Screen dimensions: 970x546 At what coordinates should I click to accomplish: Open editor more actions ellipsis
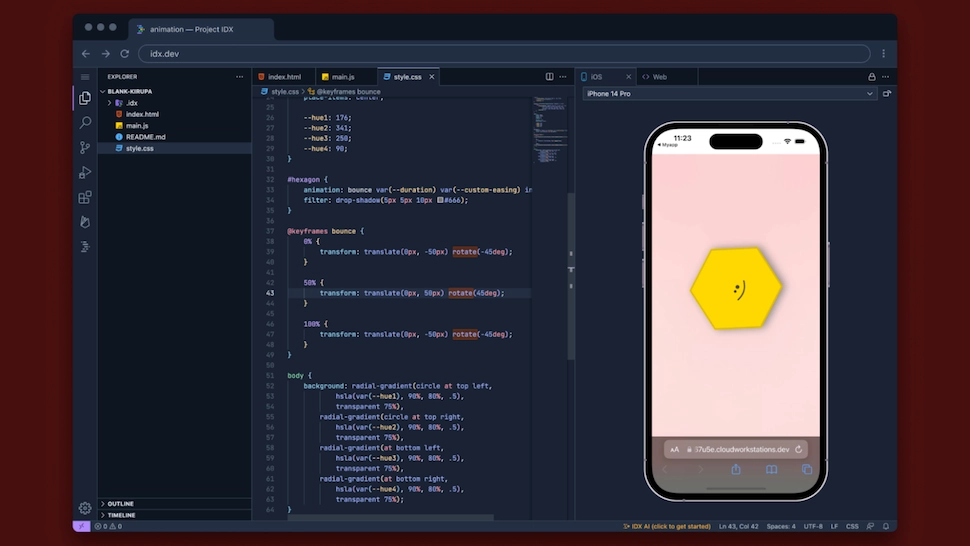click(x=563, y=77)
